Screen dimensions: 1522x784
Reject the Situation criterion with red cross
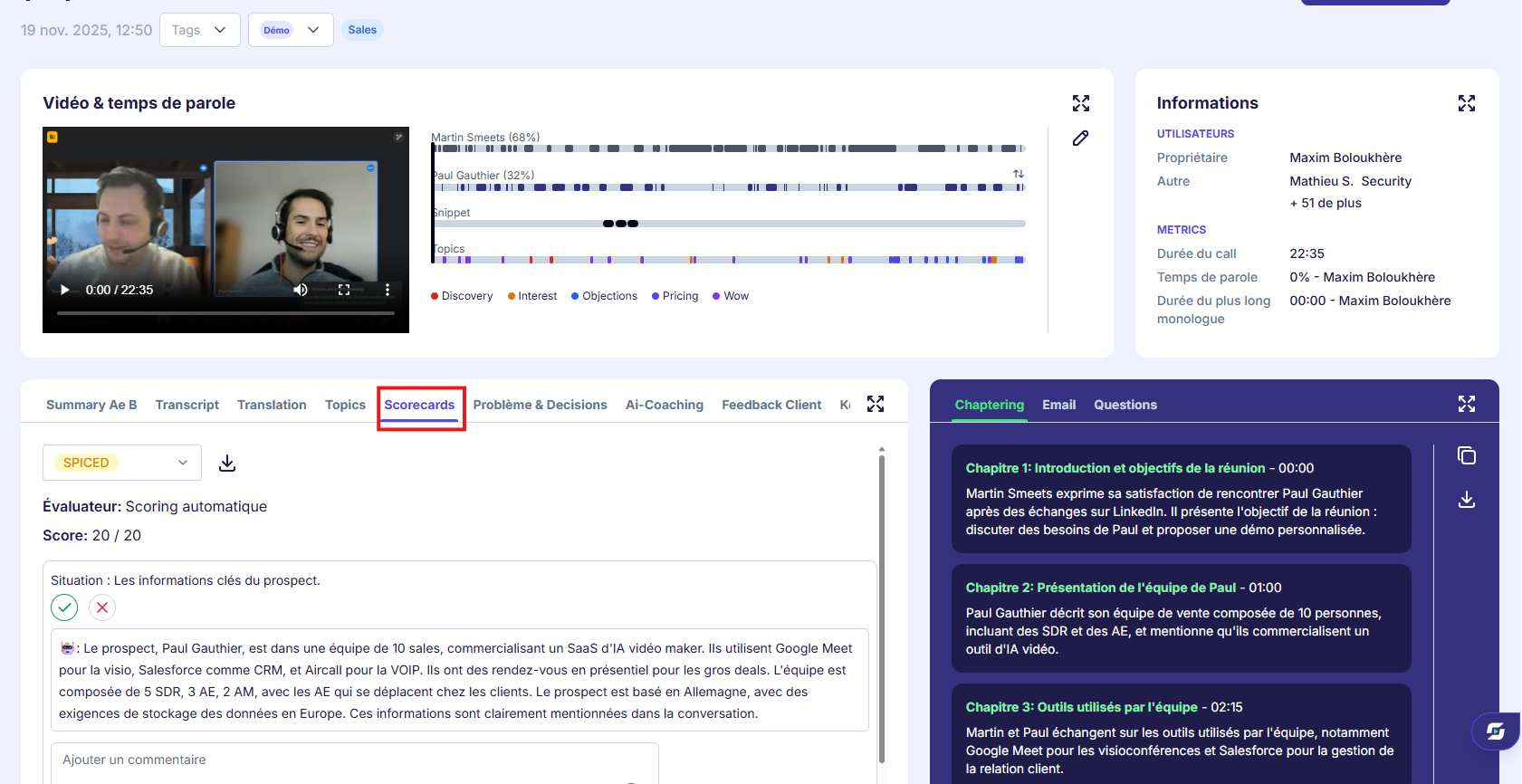coord(102,607)
